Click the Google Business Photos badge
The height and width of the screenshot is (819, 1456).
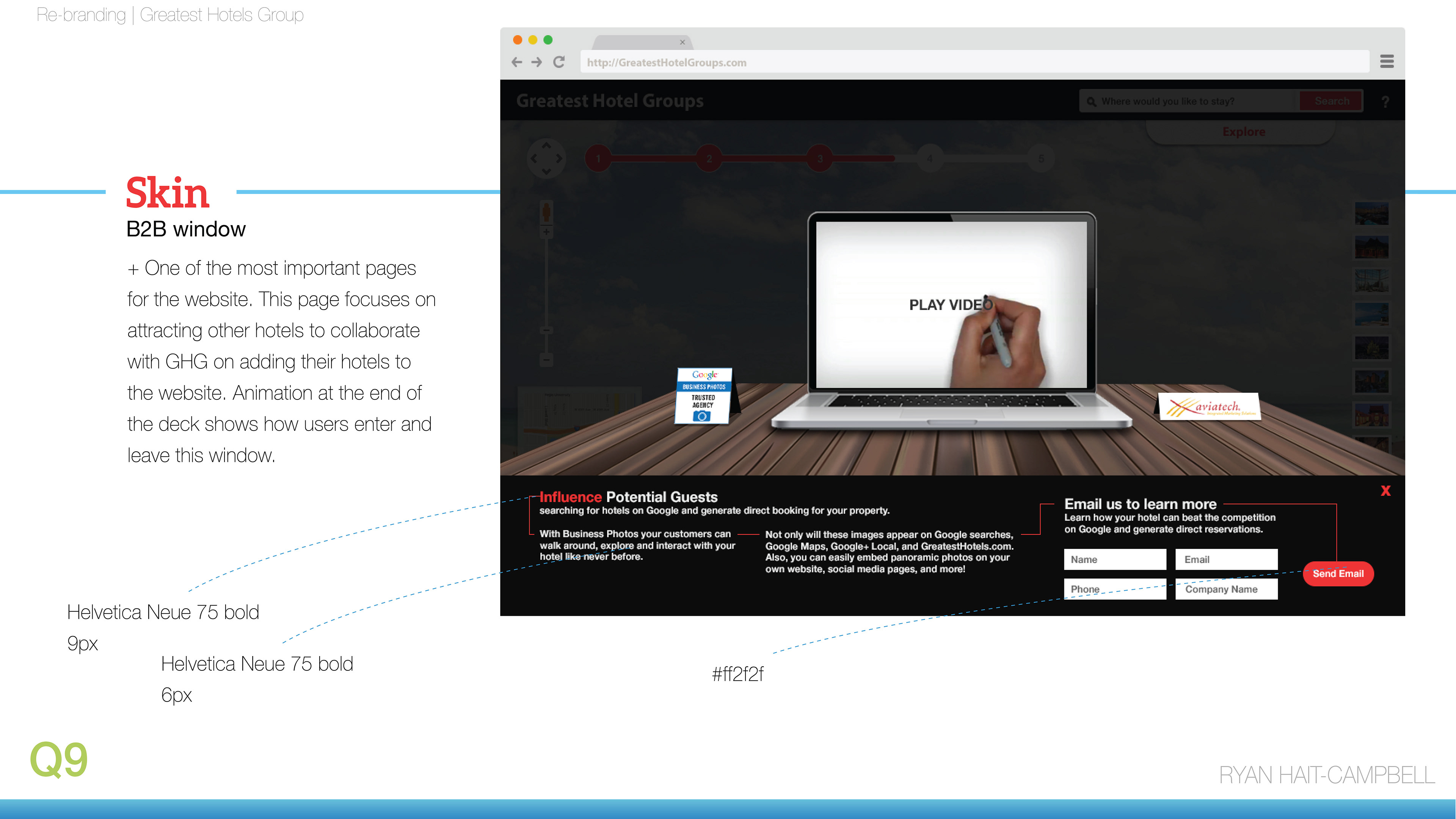point(703,396)
